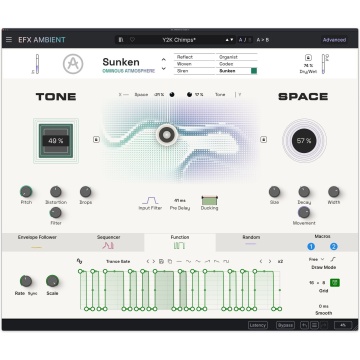Click the Latency button
The height and width of the screenshot is (360, 360).
click(x=258, y=325)
